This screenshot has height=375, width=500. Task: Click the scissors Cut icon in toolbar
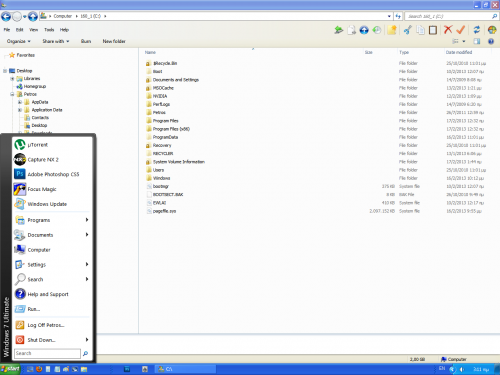407,30
